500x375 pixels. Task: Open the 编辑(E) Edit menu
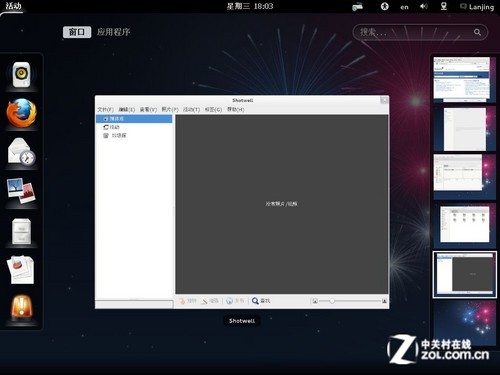(x=127, y=109)
